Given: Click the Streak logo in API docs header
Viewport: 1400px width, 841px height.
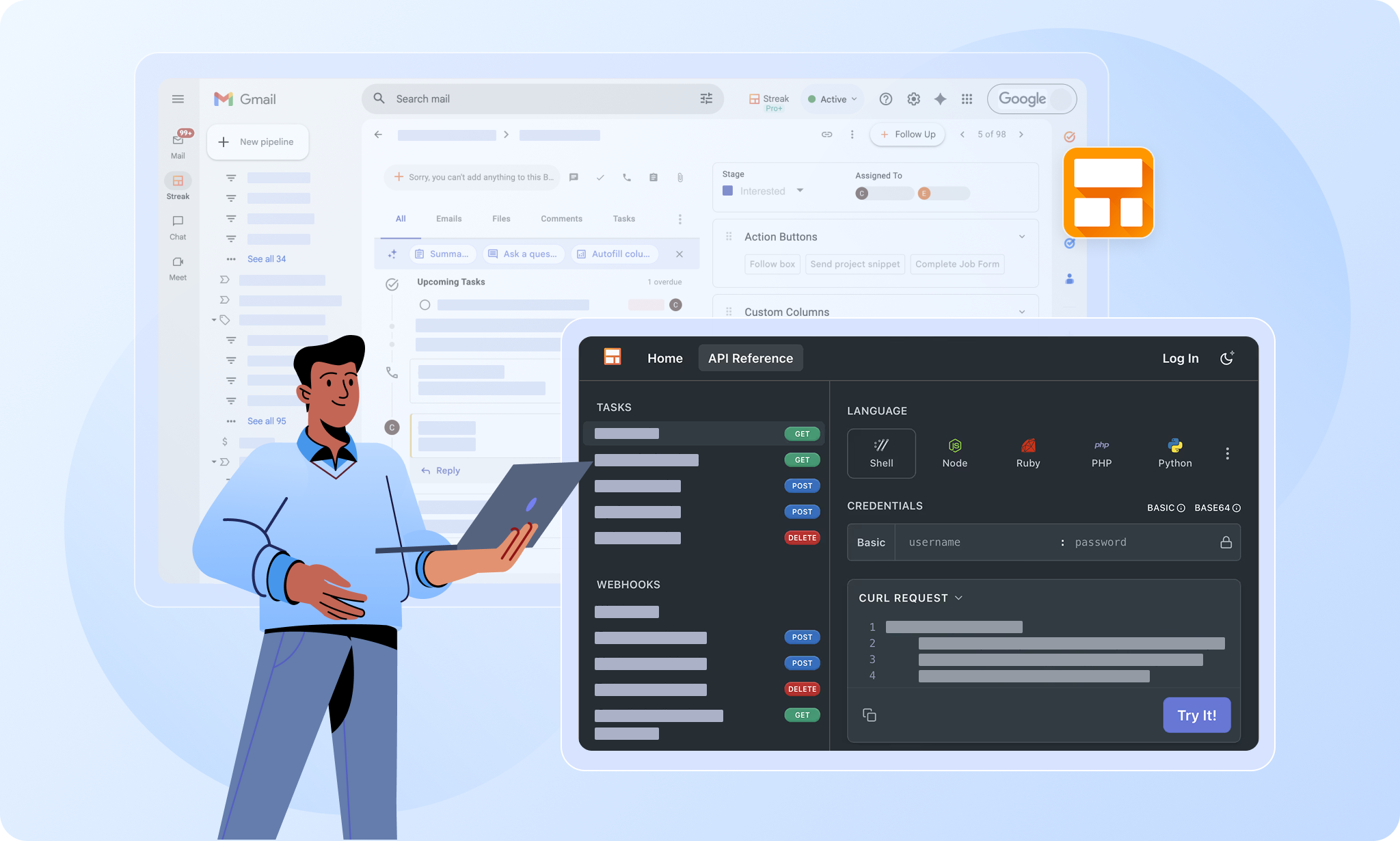Looking at the screenshot, I should click(612, 357).
